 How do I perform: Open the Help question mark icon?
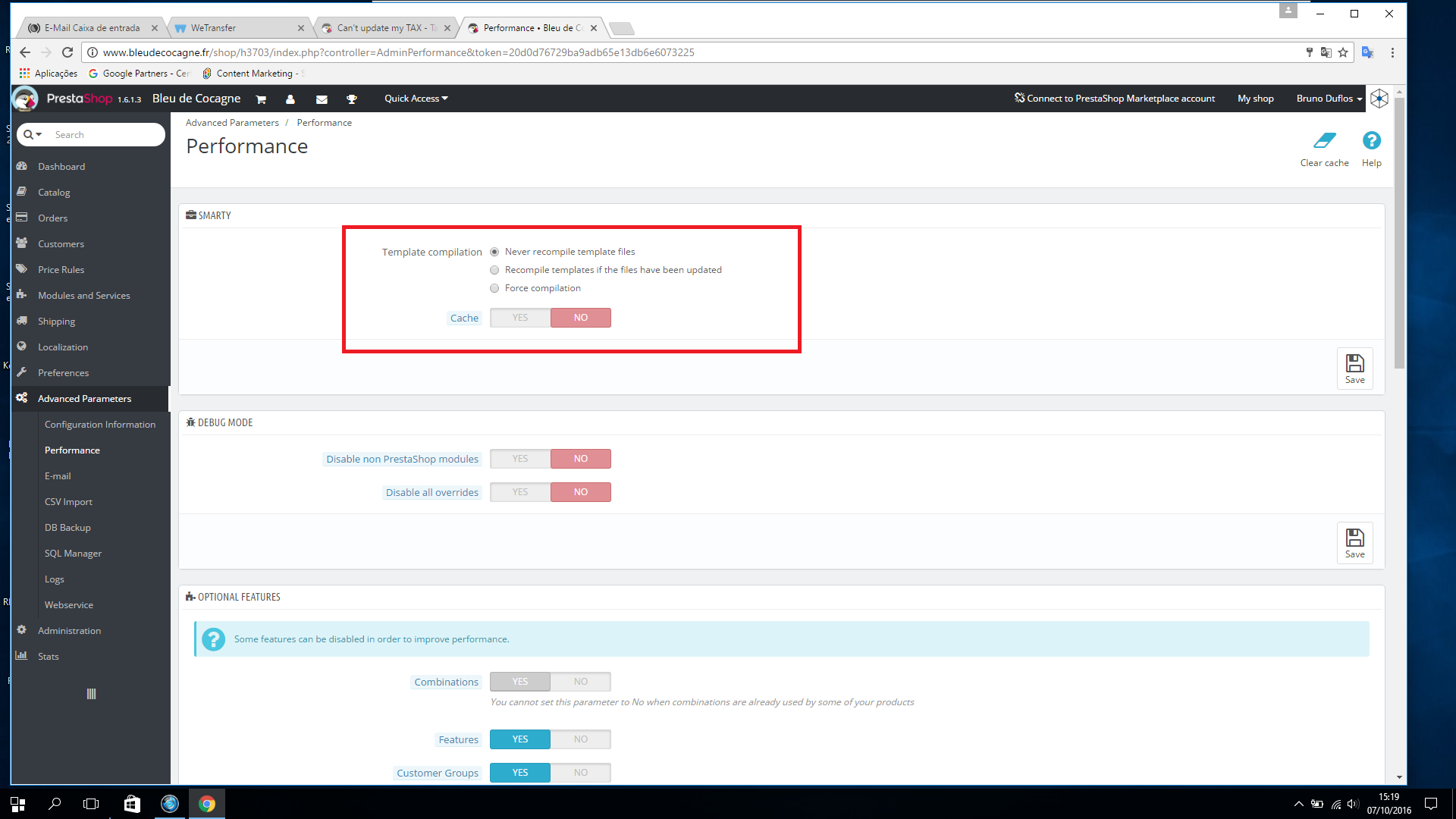(1371, 141)
